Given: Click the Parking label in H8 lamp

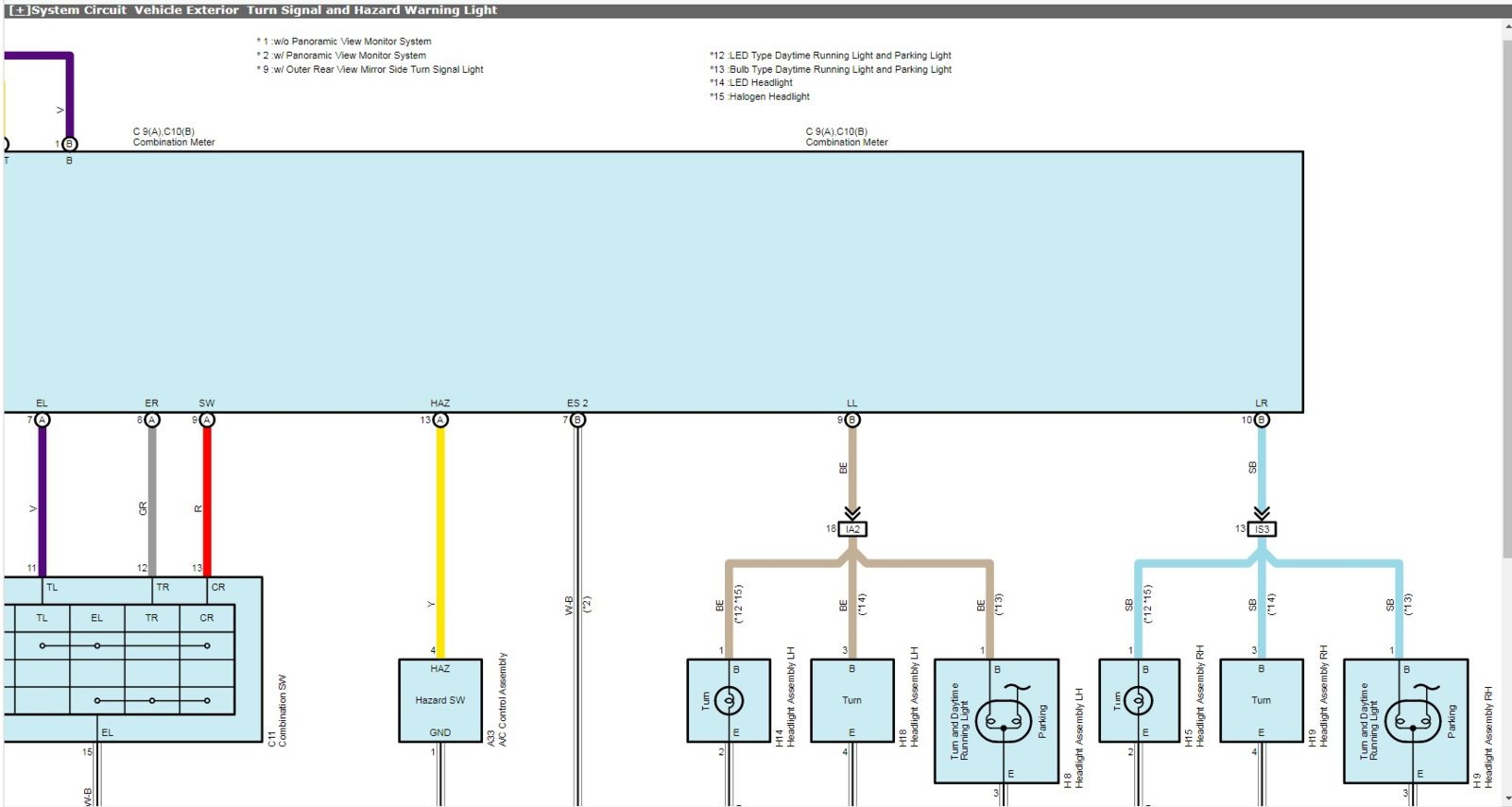Looking at the screenshot, I should (1043, 721).
